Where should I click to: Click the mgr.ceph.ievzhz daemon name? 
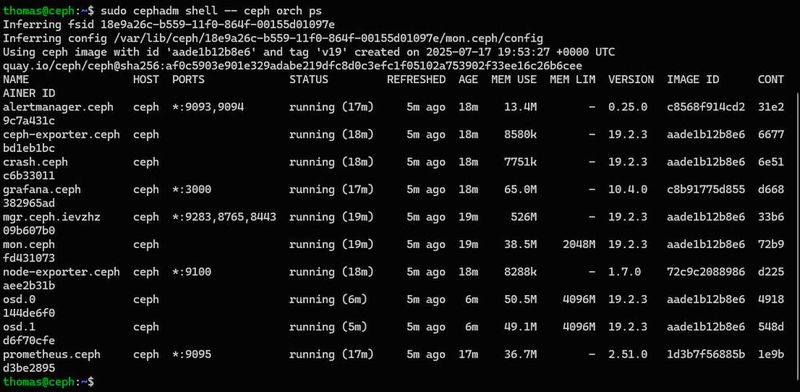coord(52,217)
